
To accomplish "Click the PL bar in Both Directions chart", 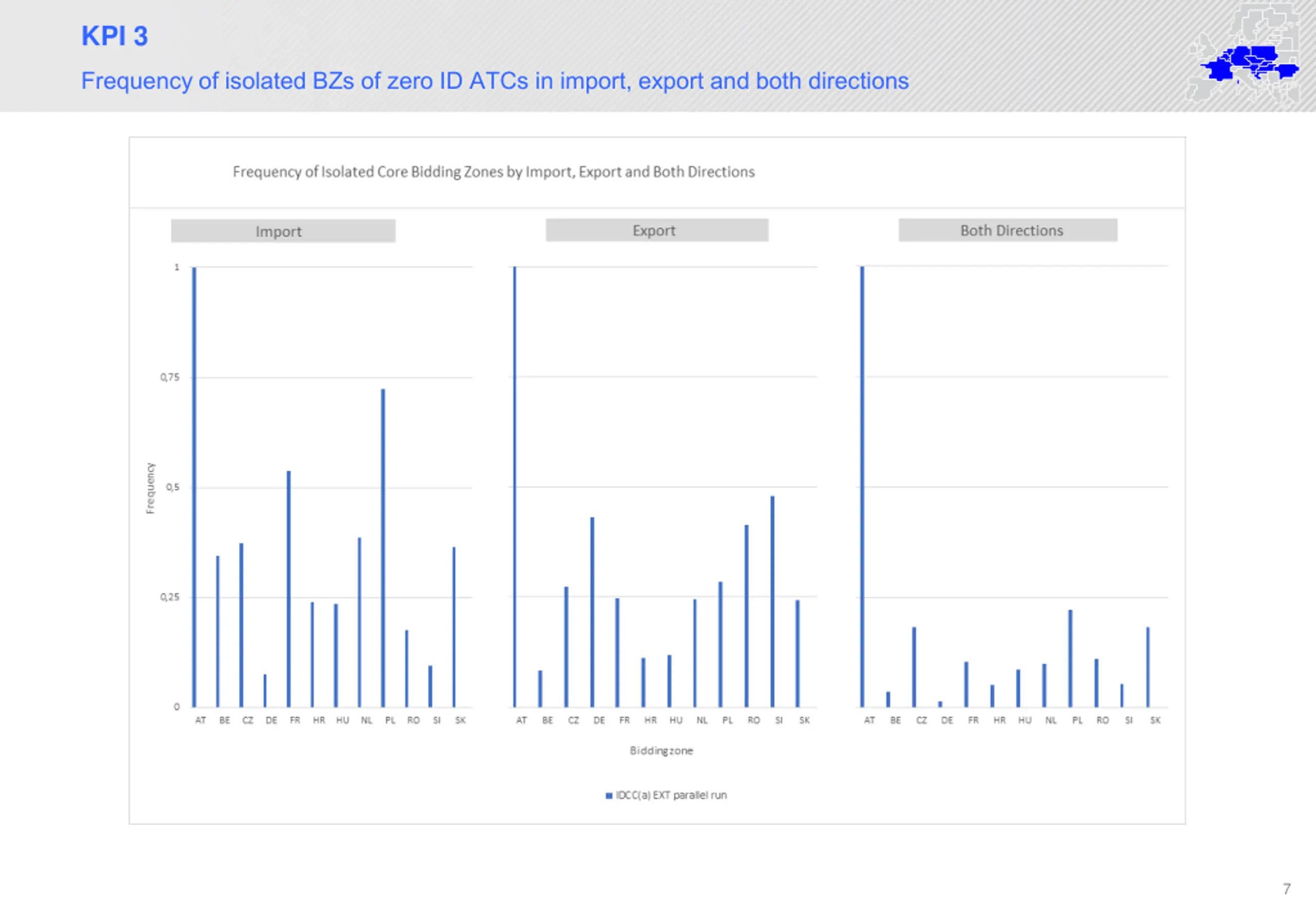I will click(x=1070, y=659).
